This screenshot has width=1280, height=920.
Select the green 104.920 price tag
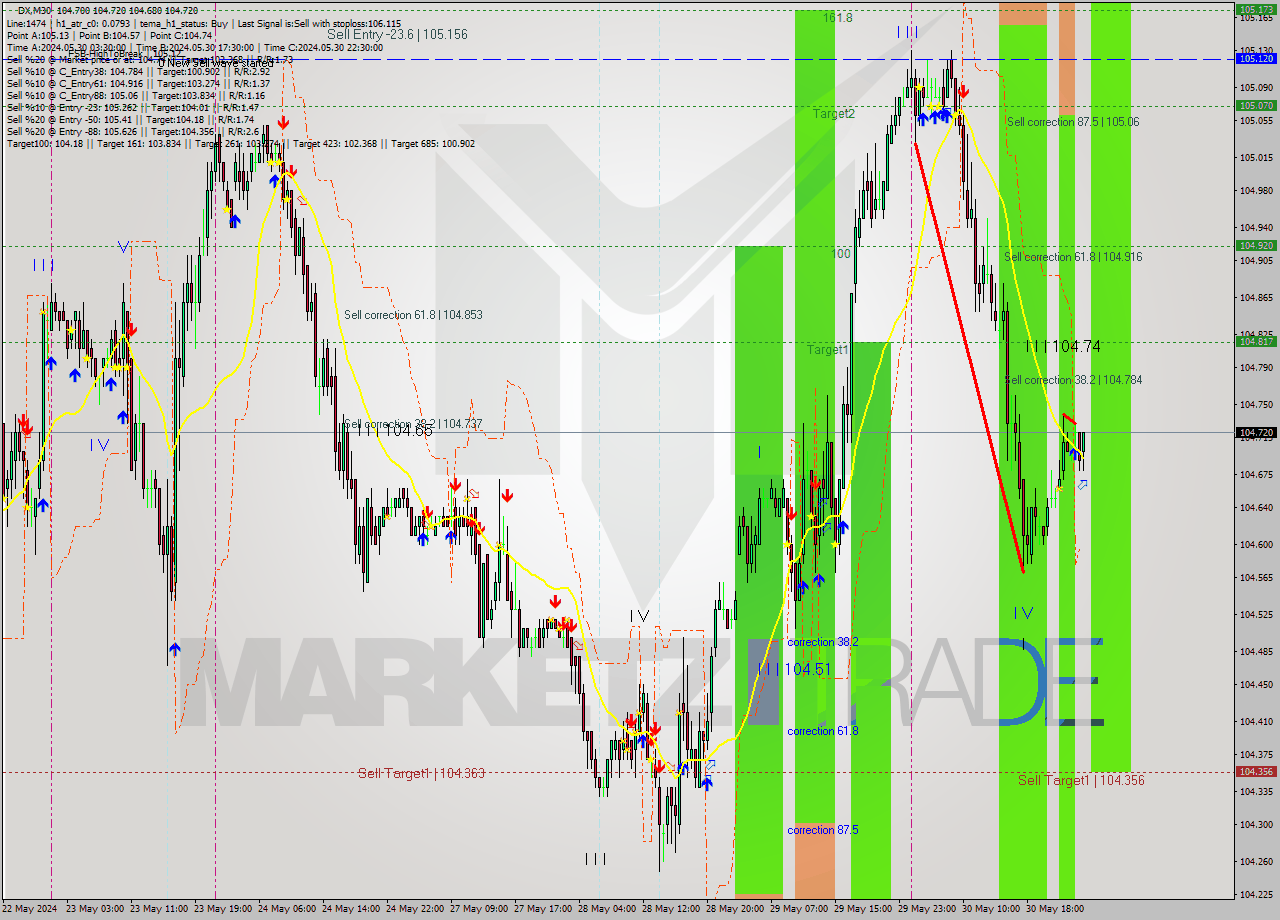1256,245
